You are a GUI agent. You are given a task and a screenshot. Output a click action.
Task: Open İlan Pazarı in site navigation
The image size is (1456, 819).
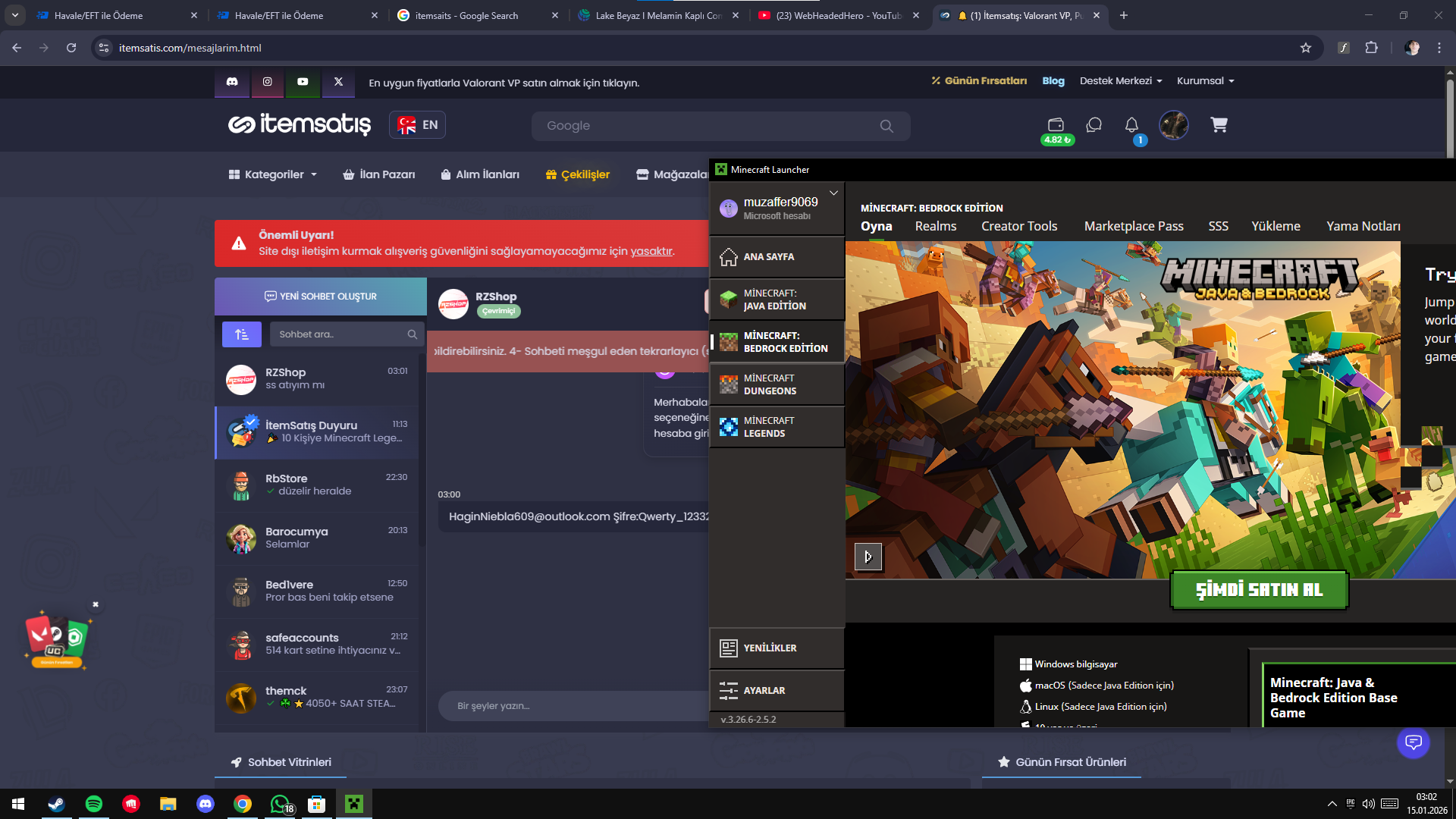tap(379, 174)
